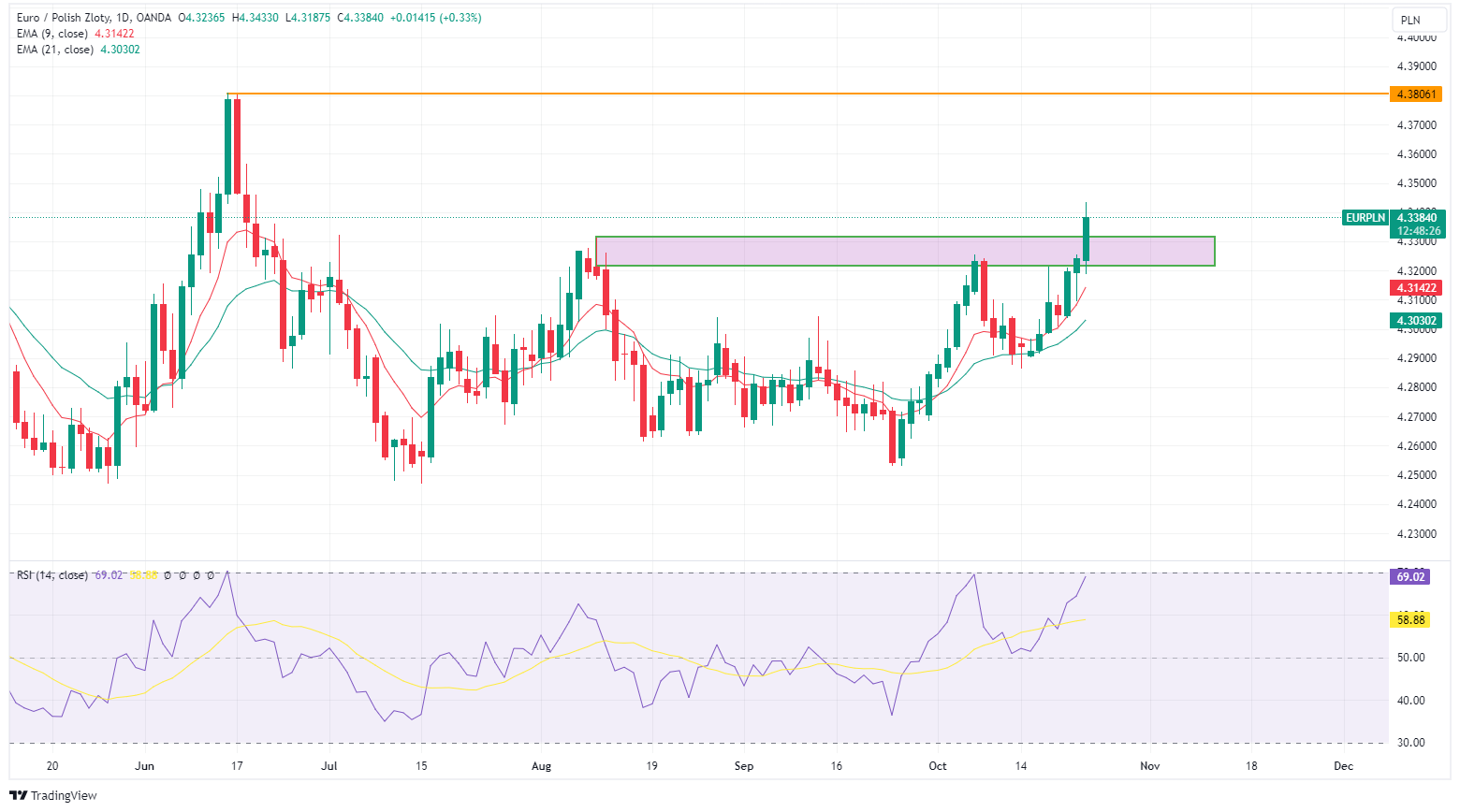1460x812 pixels.
Task: Click the EMA (21, close) indicator legend
Action: tap(55, 50)
